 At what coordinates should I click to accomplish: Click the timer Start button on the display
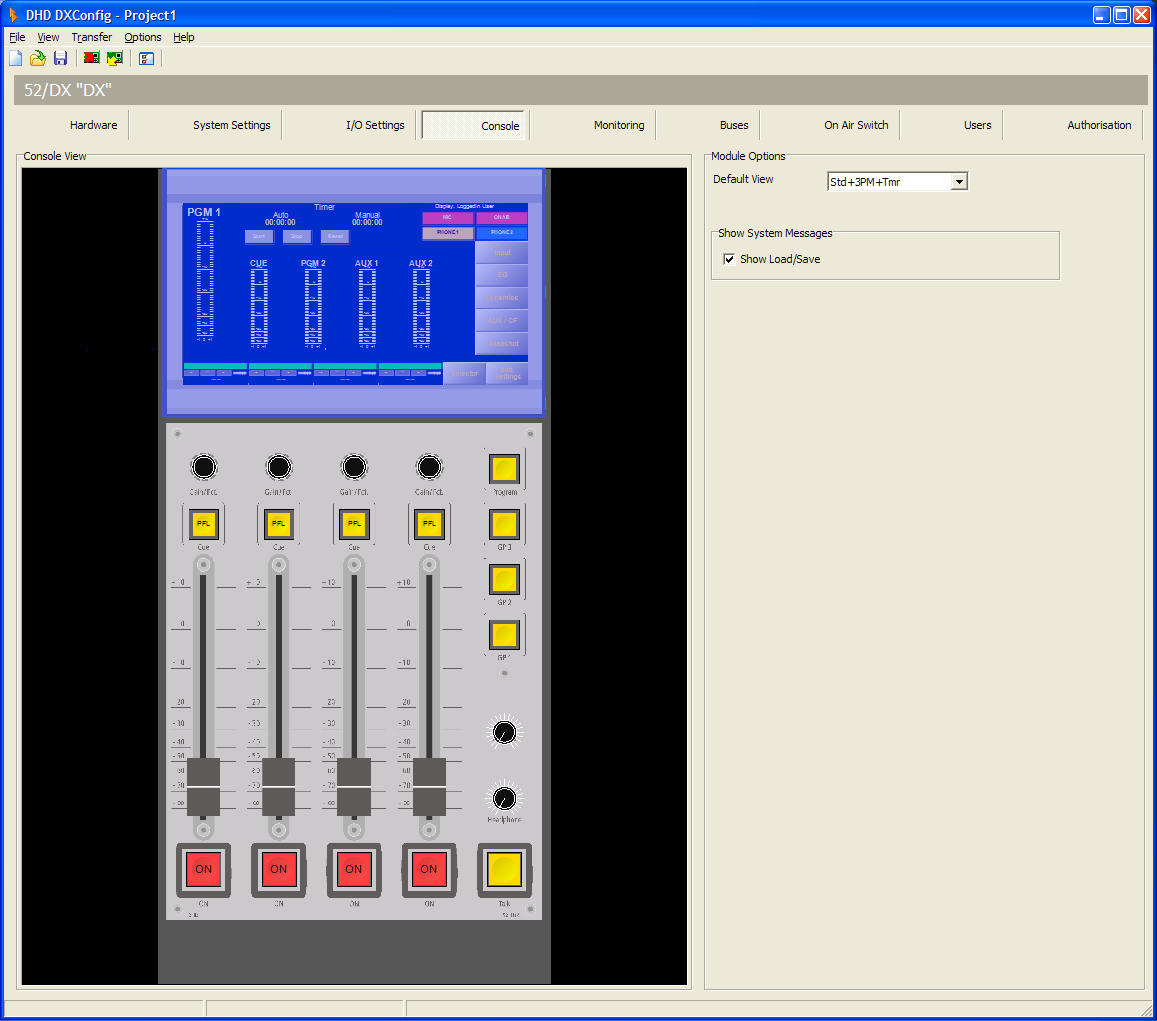259,236
